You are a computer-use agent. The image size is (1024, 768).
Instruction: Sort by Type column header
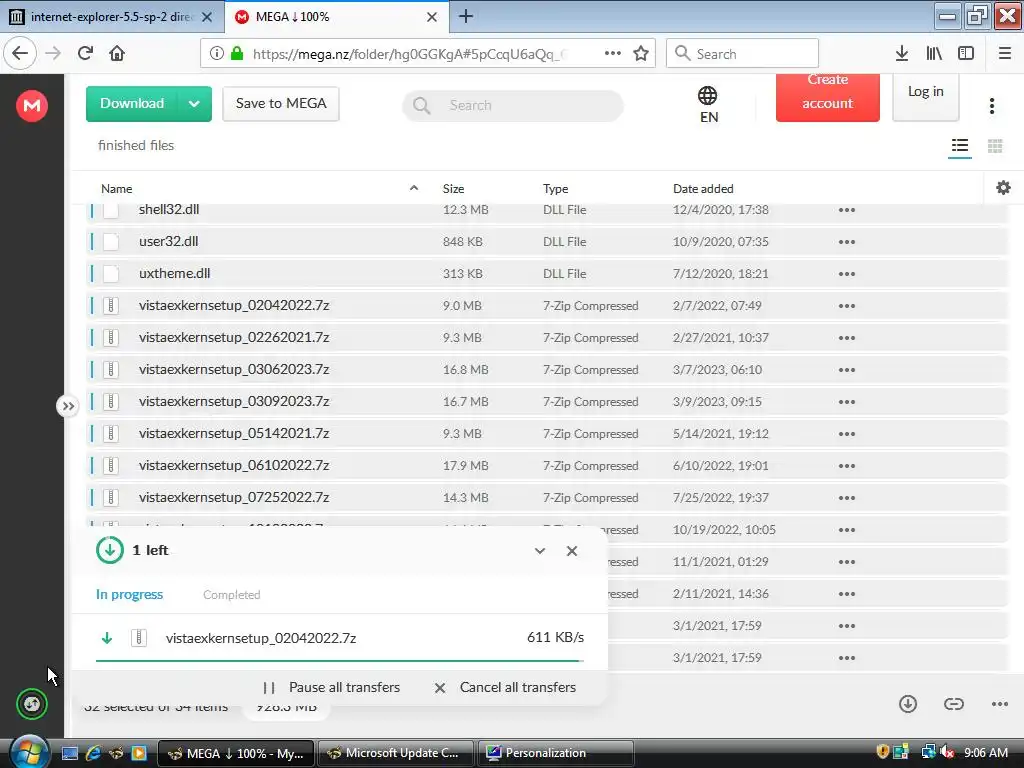click(555, 189)
